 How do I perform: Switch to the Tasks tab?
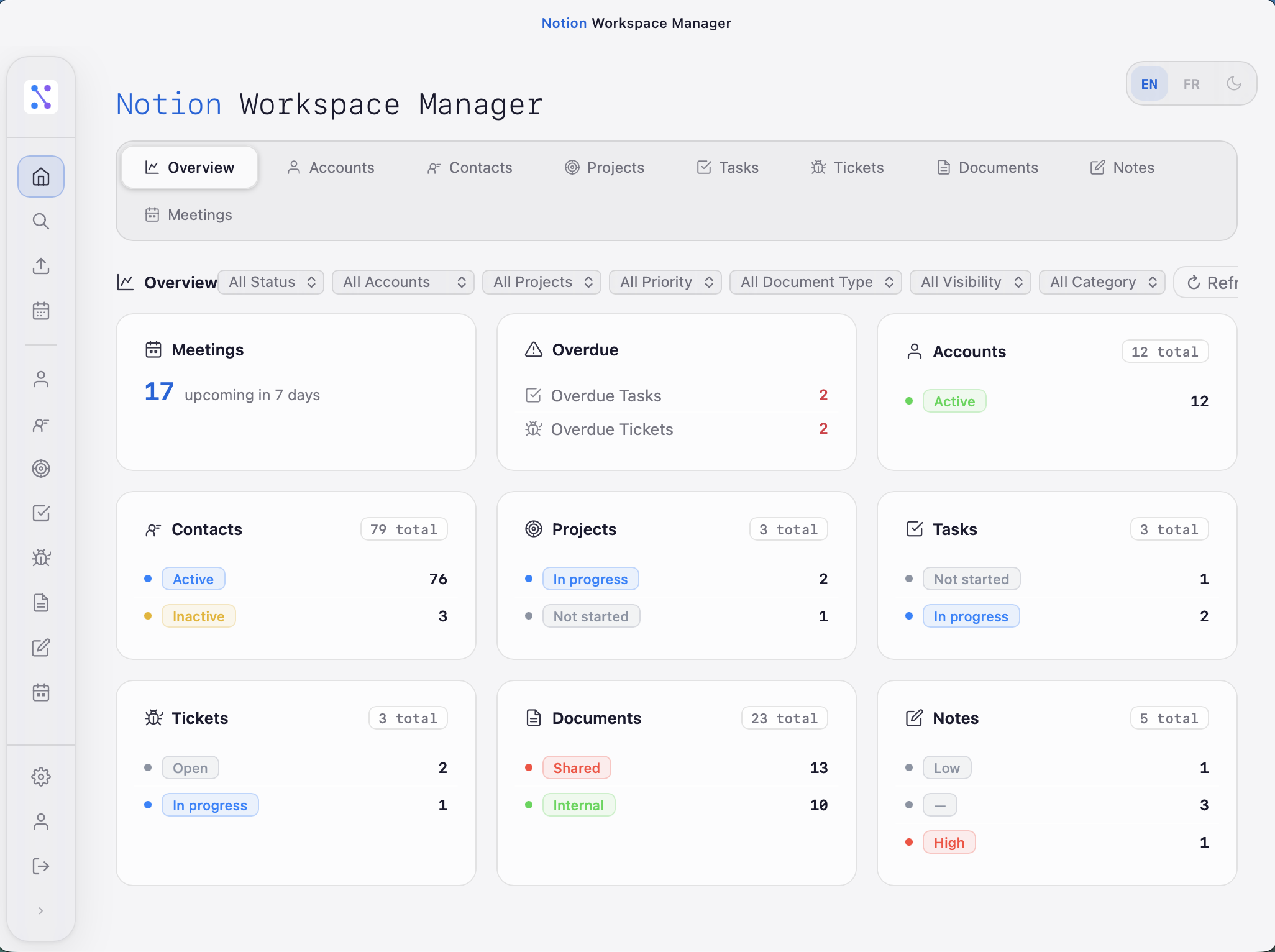(728, 167)
